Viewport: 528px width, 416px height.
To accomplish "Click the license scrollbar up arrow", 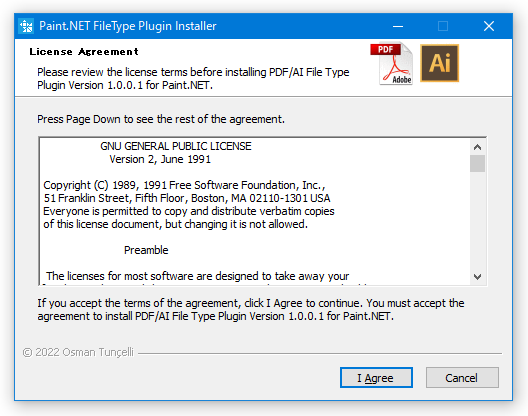I will 477,147.
